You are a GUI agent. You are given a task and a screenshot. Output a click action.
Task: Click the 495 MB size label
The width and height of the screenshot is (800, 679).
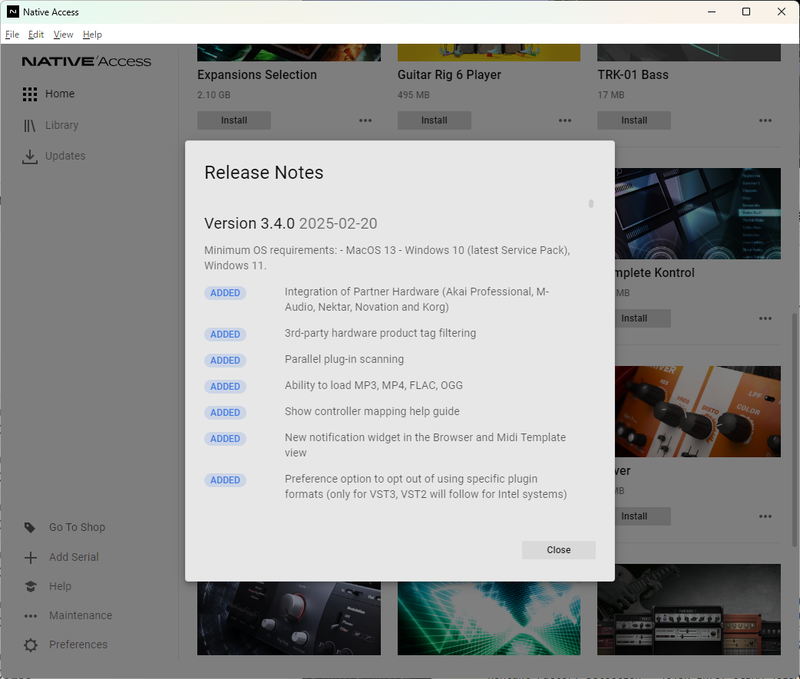413,95
